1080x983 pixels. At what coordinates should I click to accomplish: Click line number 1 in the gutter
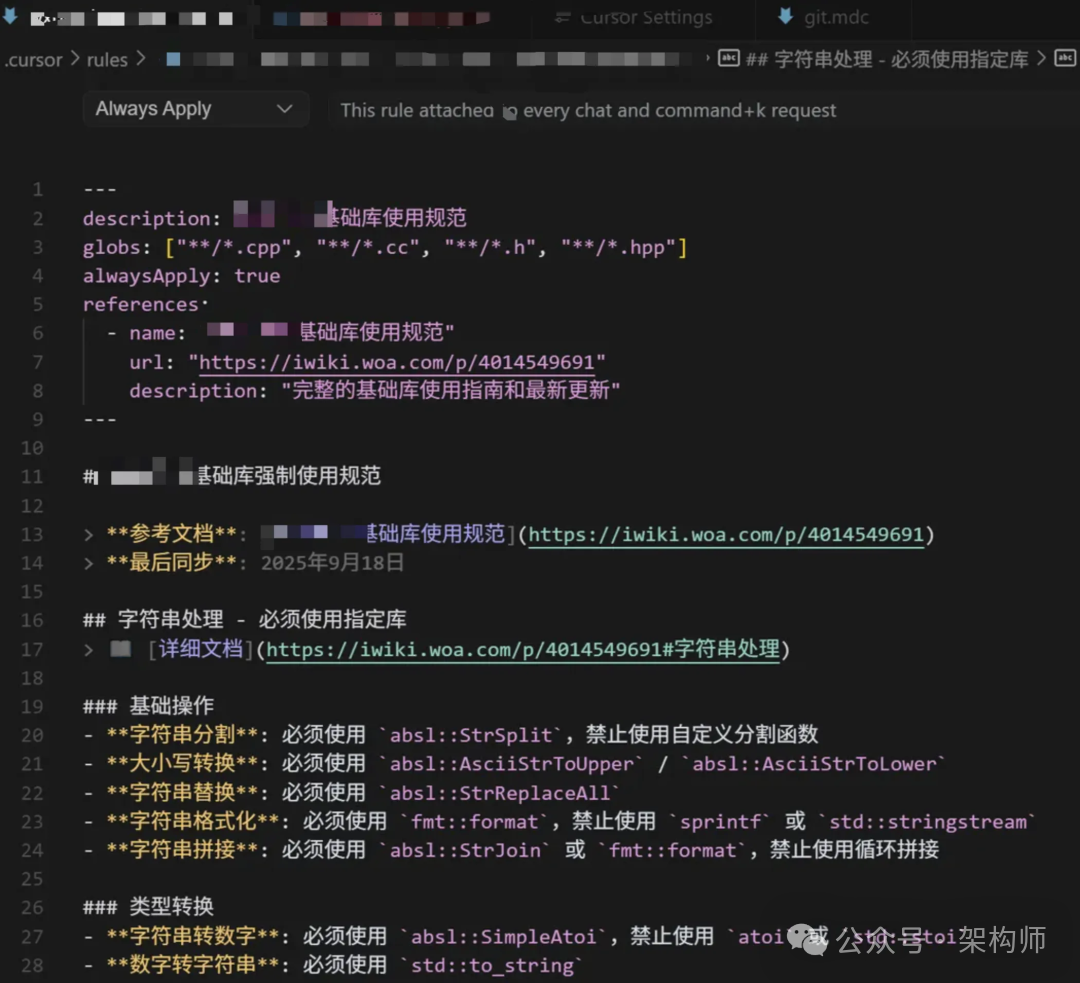(37, 189)
